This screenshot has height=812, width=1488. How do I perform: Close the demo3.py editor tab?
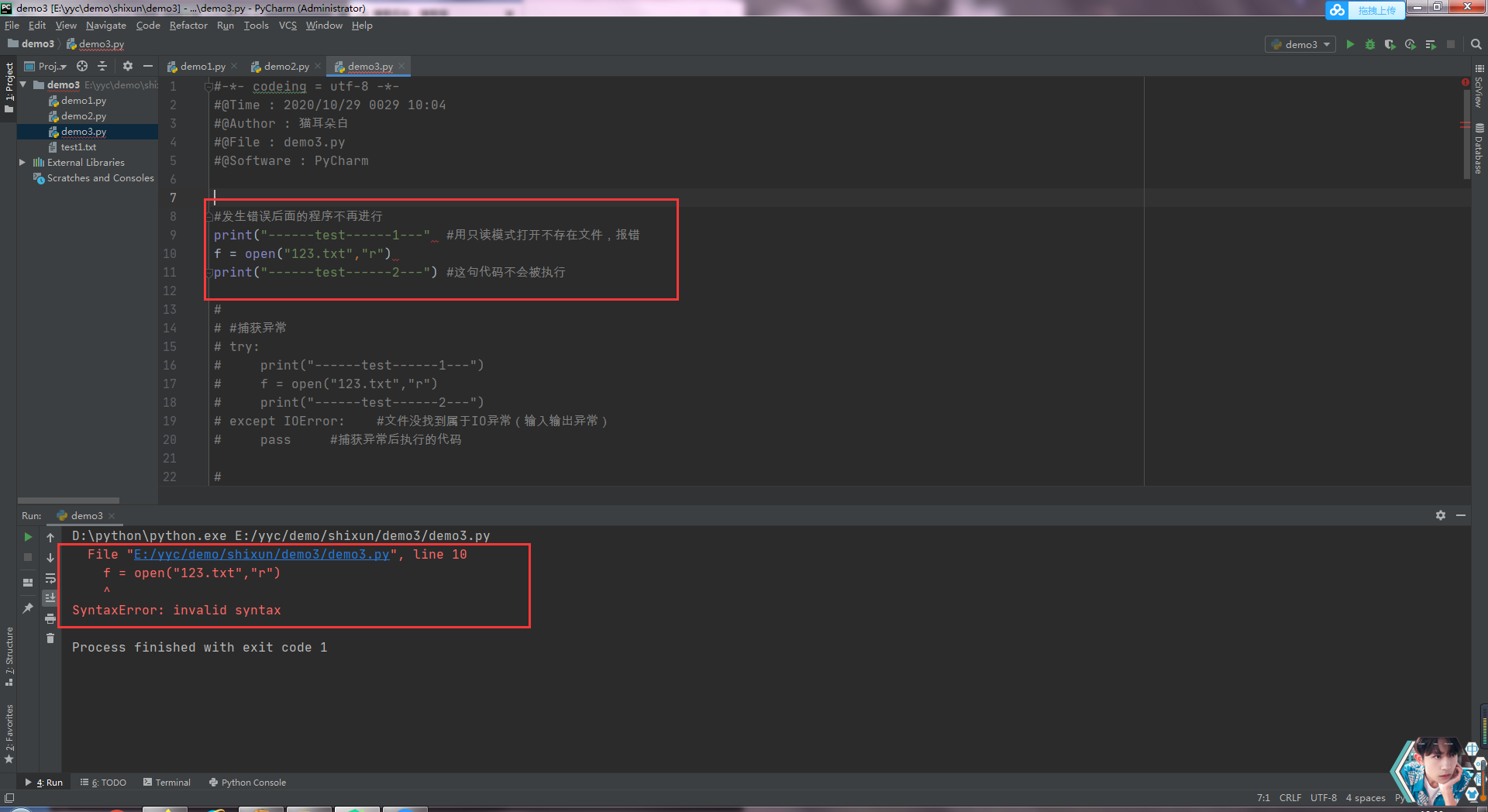pos(401,66)
